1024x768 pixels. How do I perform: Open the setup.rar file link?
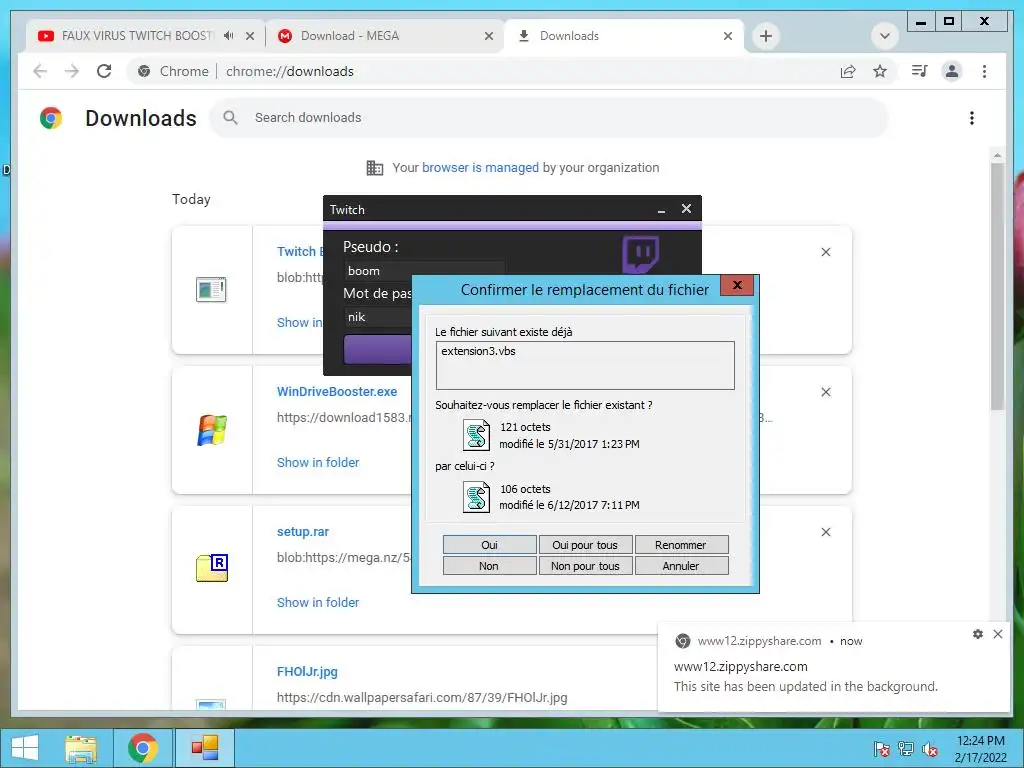click(302, 532)
